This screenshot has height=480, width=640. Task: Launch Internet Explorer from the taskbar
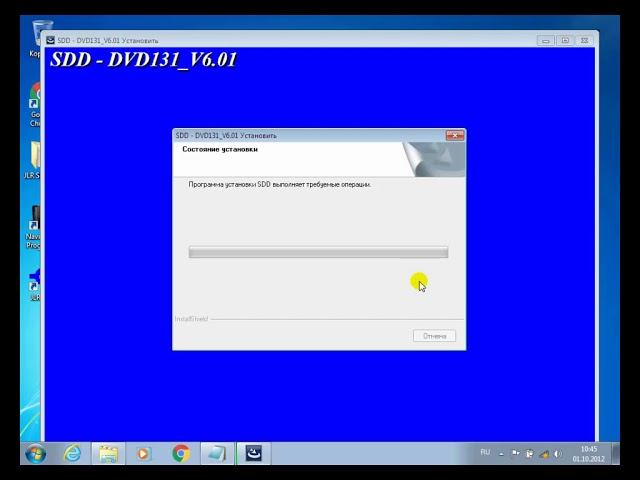pos(72,453)
